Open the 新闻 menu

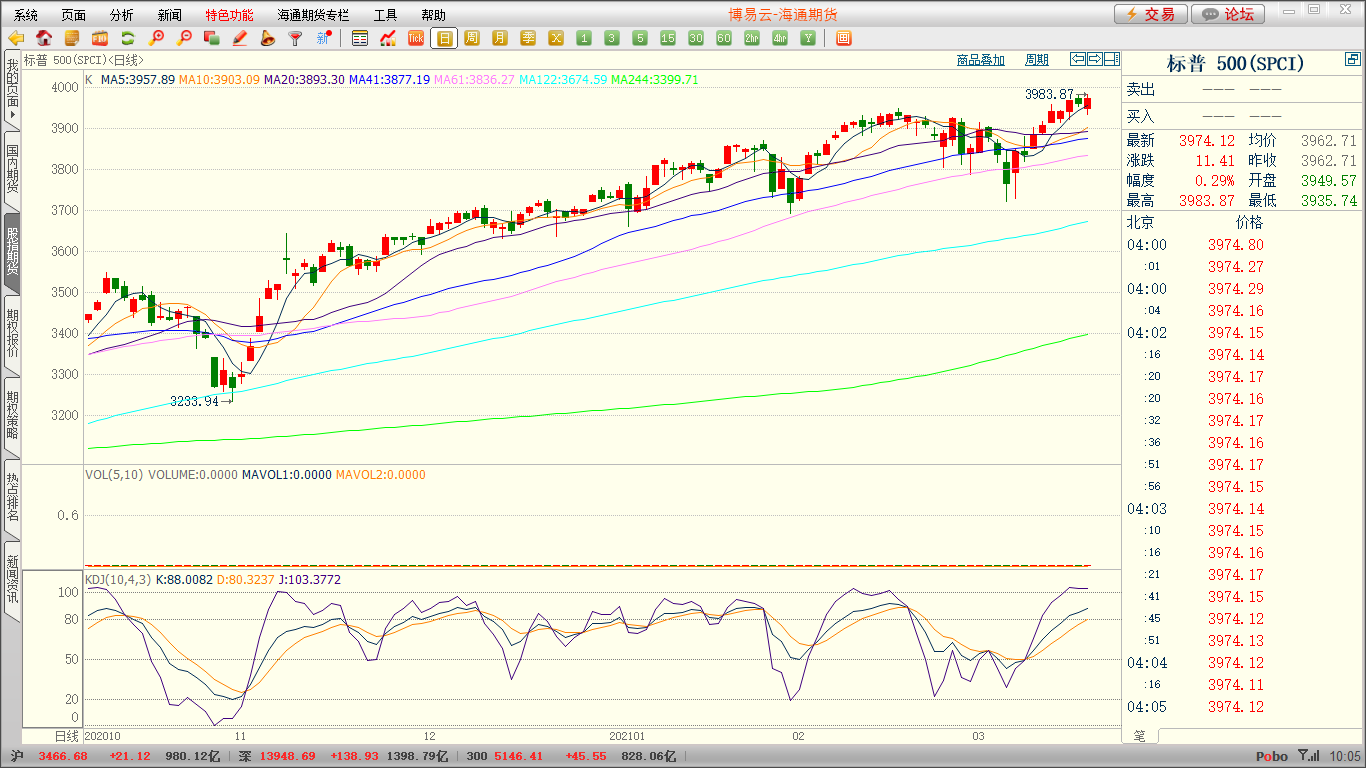click(170, 15)
